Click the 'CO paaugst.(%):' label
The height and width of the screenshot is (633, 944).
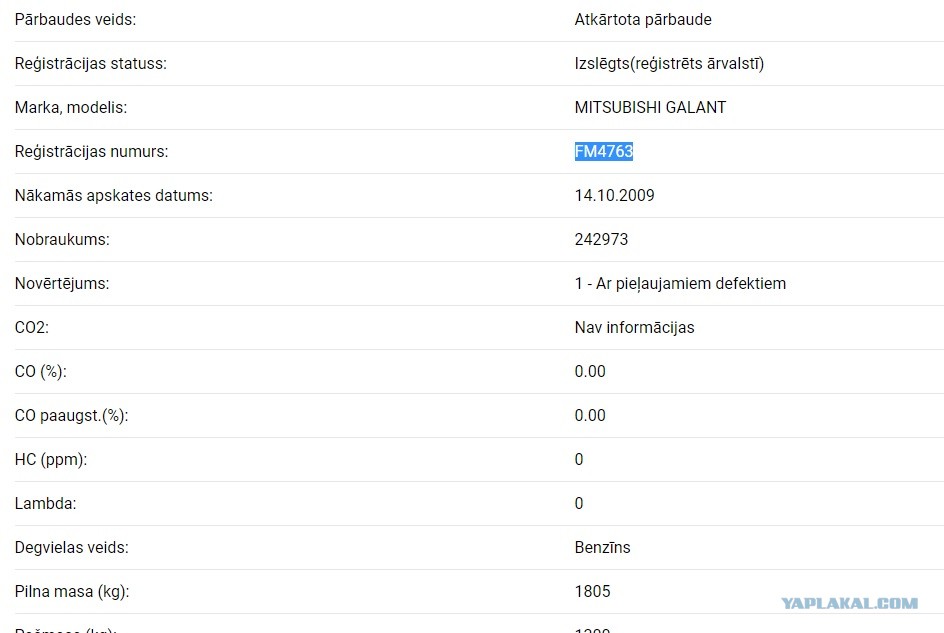pyautogui.click(x=72, y=416)
